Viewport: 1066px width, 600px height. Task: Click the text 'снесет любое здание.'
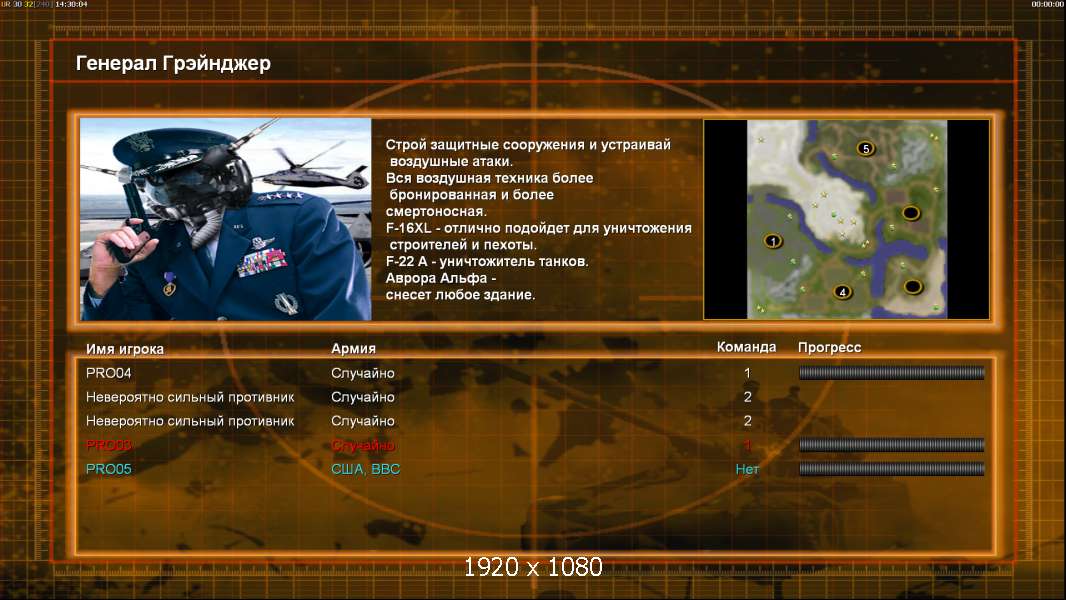pos(460,295)
